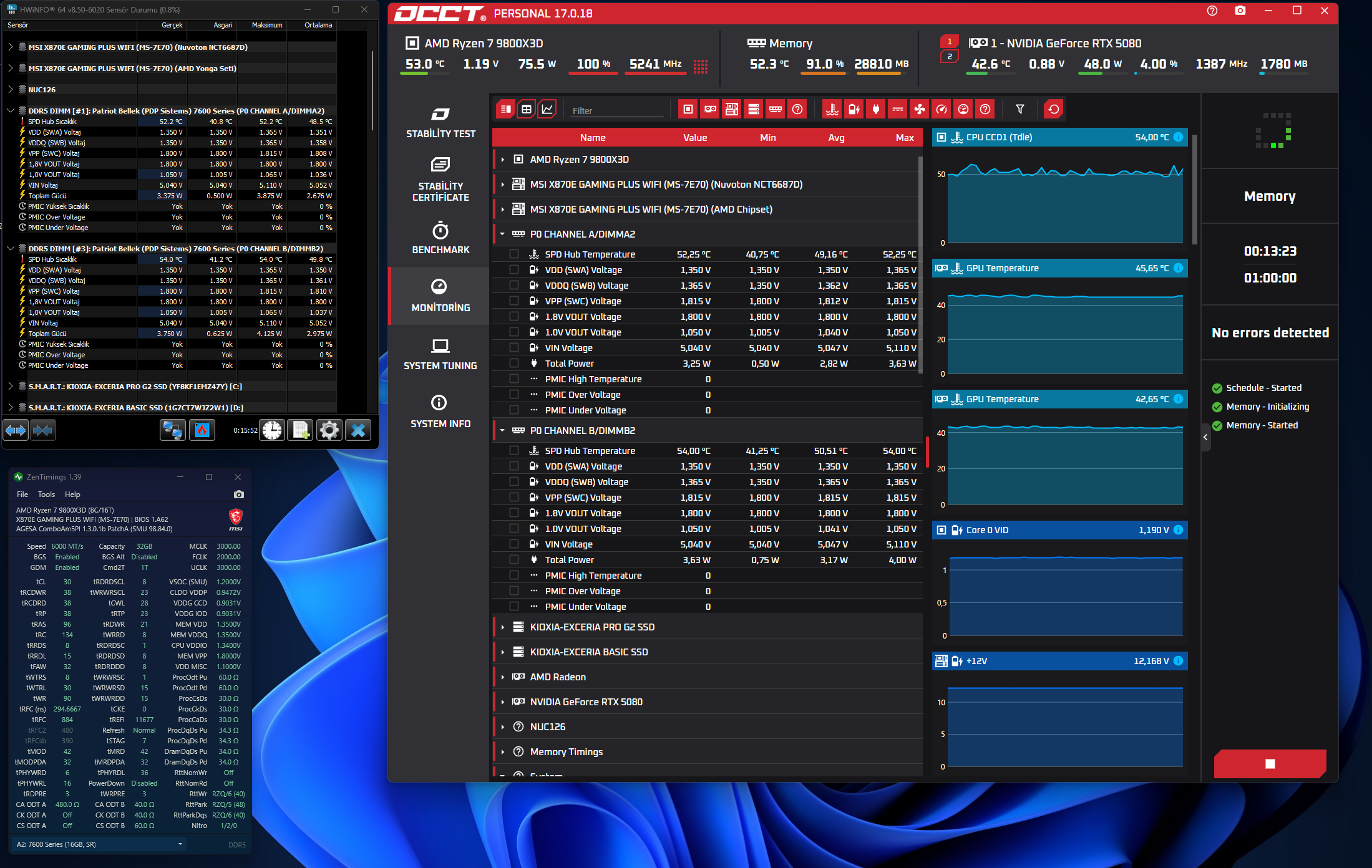Open OCCT help question mark icon
The height and width of the screenshot is (868, 1372).
1212,11
